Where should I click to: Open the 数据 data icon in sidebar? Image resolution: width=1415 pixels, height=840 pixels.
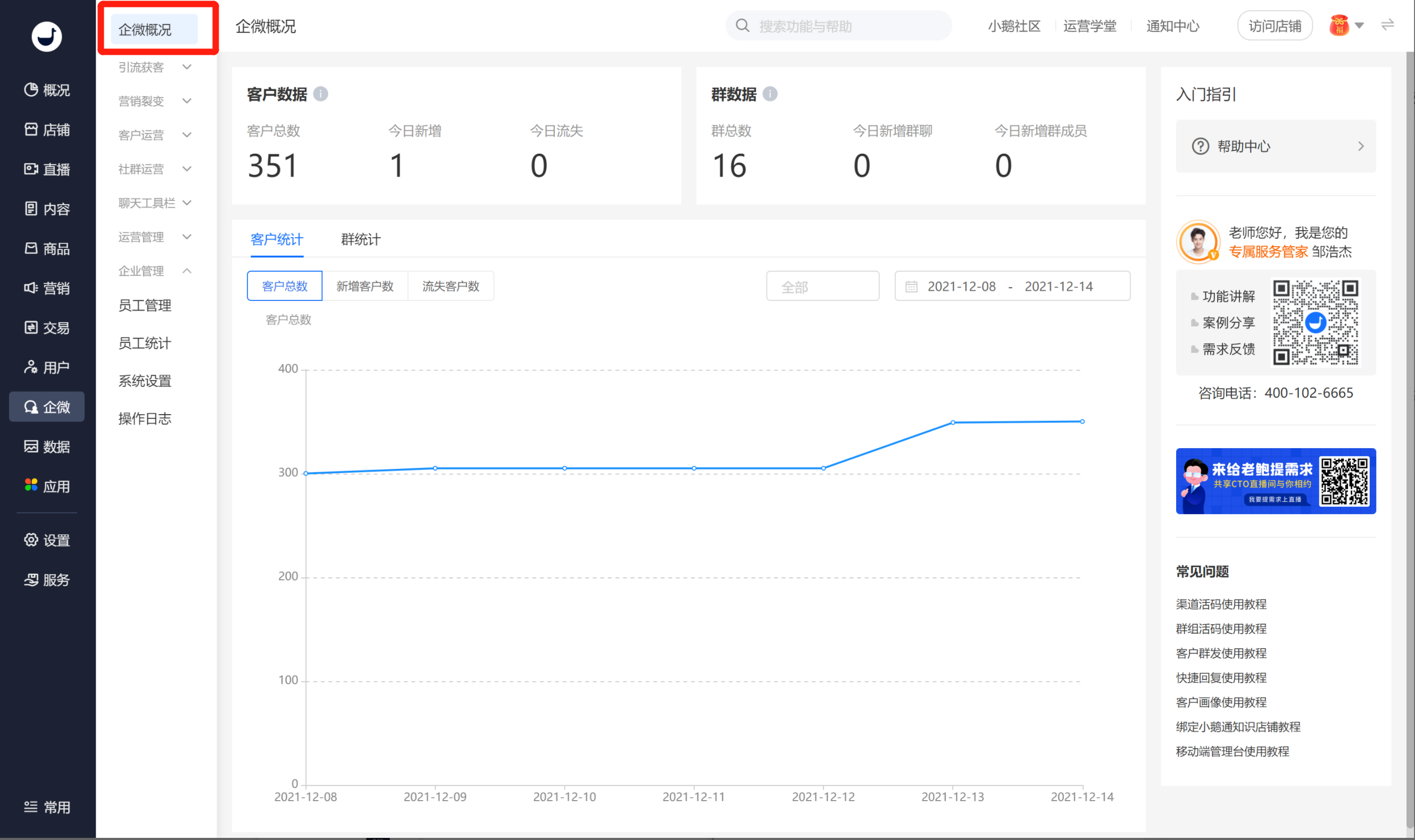pyautogui.click(x=31, y=446)
